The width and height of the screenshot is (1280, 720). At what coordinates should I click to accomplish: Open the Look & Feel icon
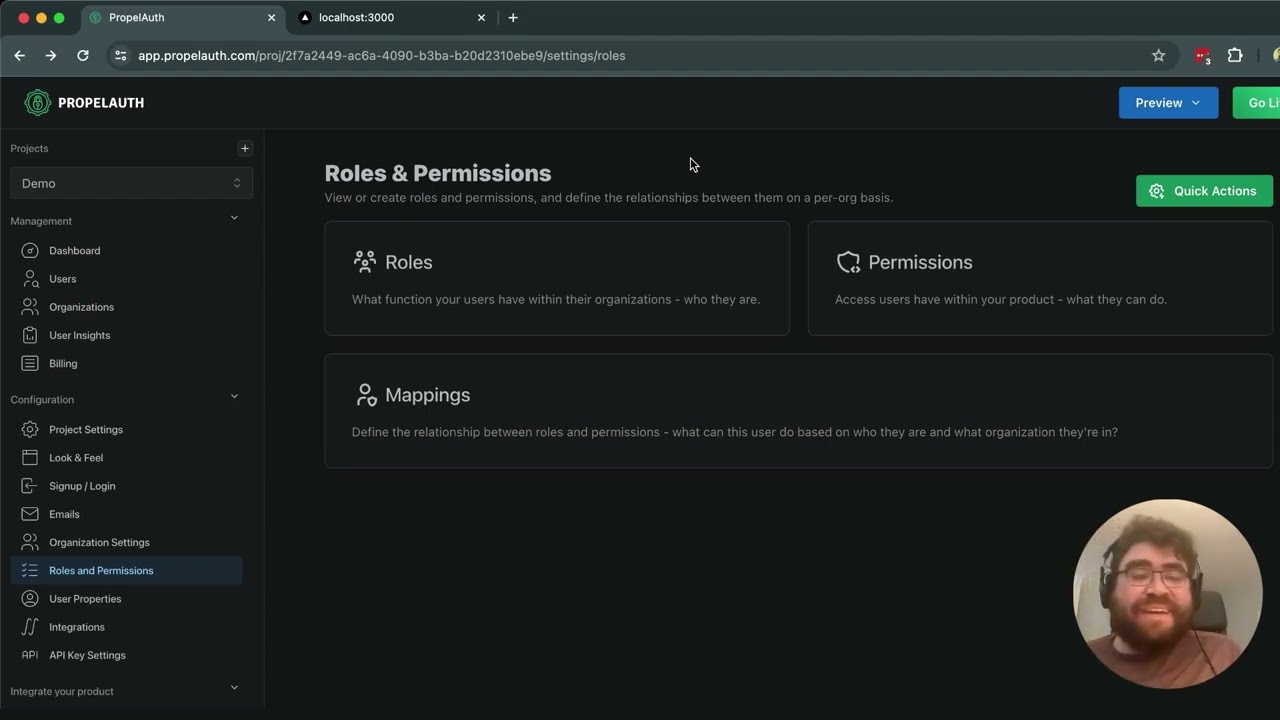click(x=30, y=457)
